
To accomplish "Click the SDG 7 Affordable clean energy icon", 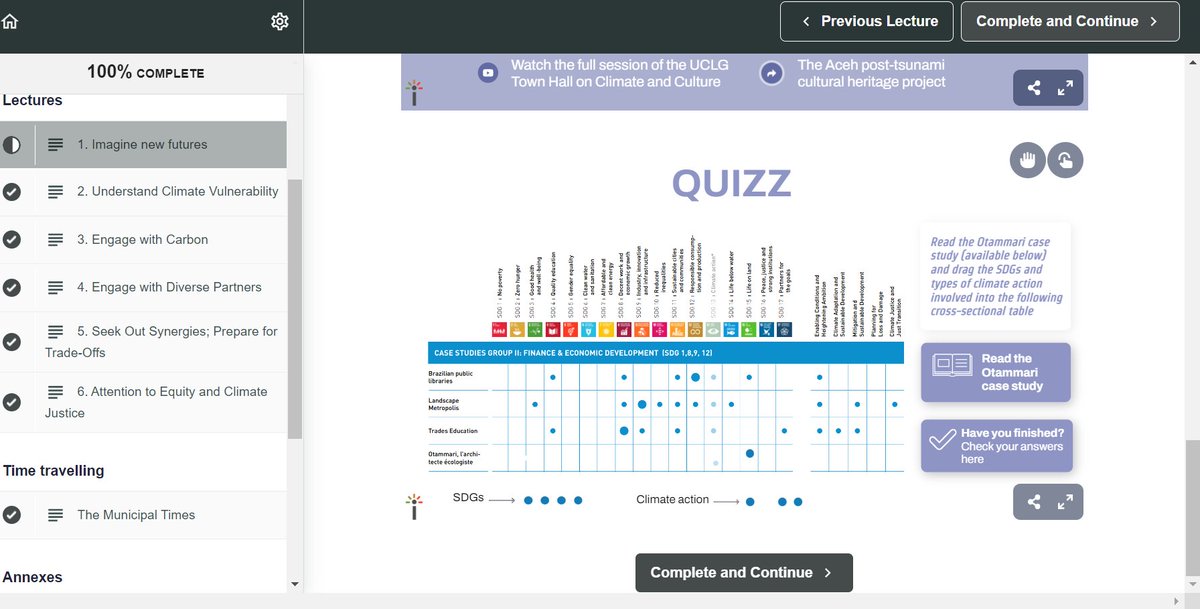I will pos(606,328).
